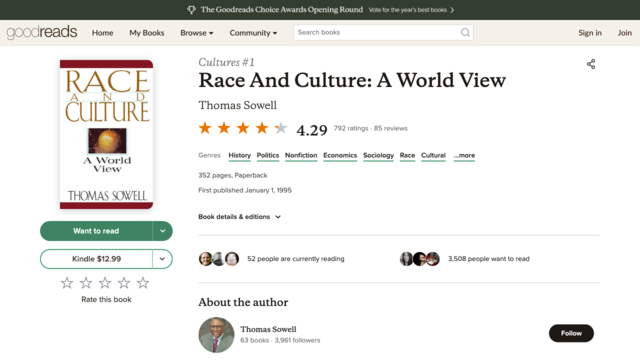This screenshot has width=640, height=360.
Task: Follow Thomas Sowell
Action: coord(571,333)
